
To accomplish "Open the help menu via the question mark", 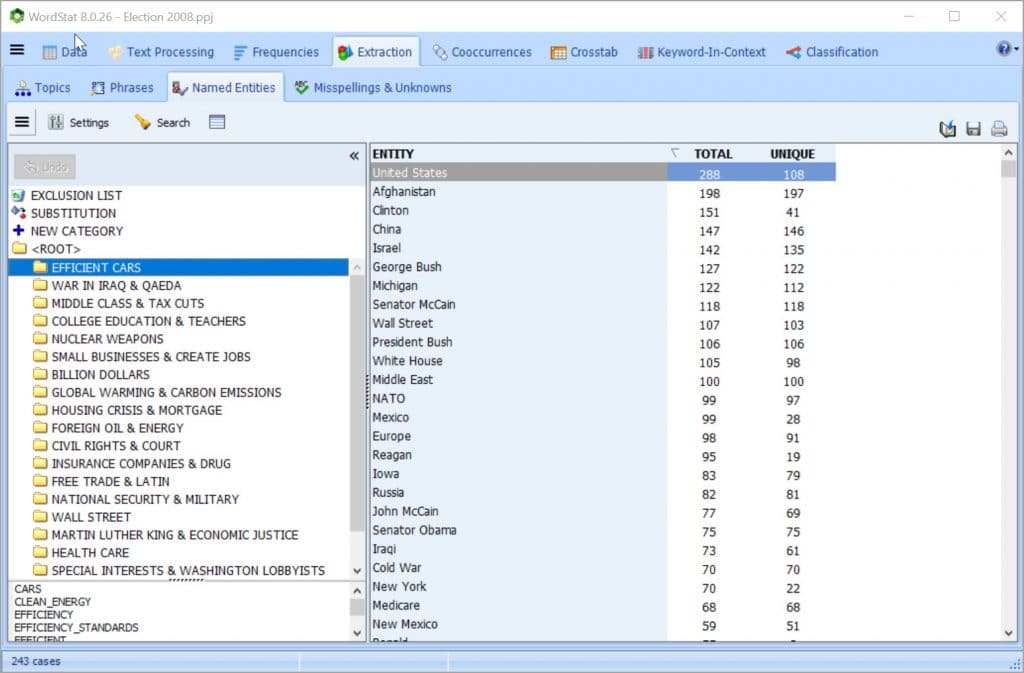I will pos(1002,50).
